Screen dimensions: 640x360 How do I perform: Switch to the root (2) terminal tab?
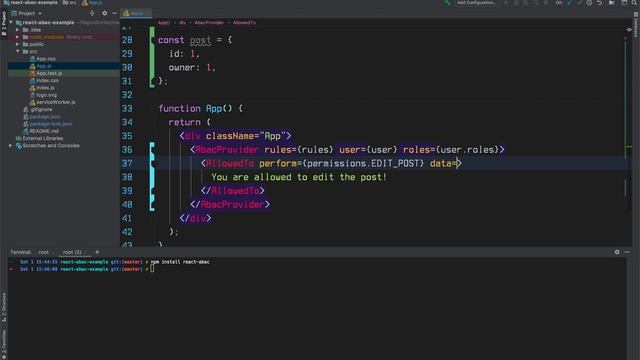click(x=72, y=252)
